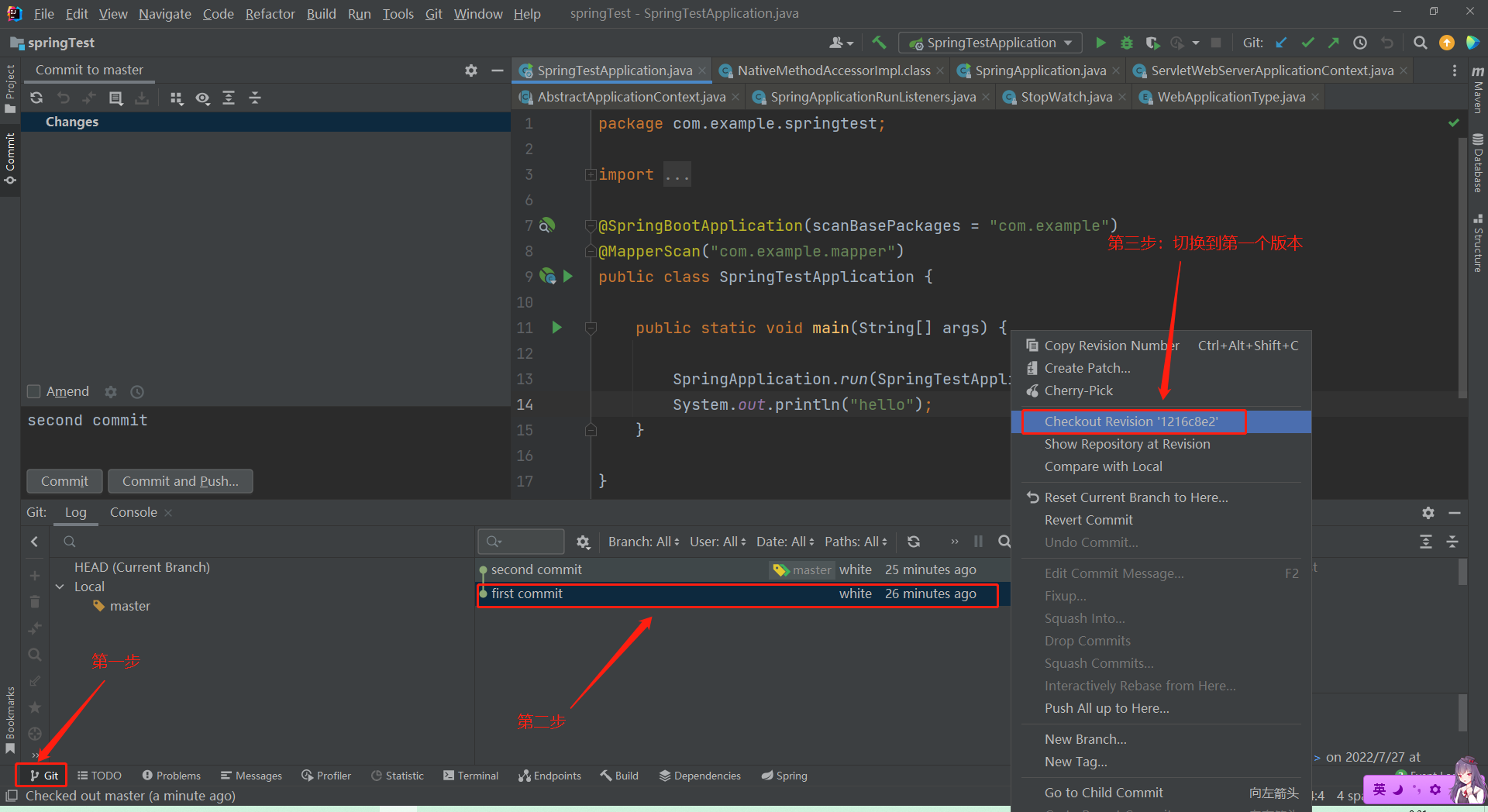Click Git Push arrow in toolbar
This screenshot has width=1488, height=812.
tap(1334, 43)
